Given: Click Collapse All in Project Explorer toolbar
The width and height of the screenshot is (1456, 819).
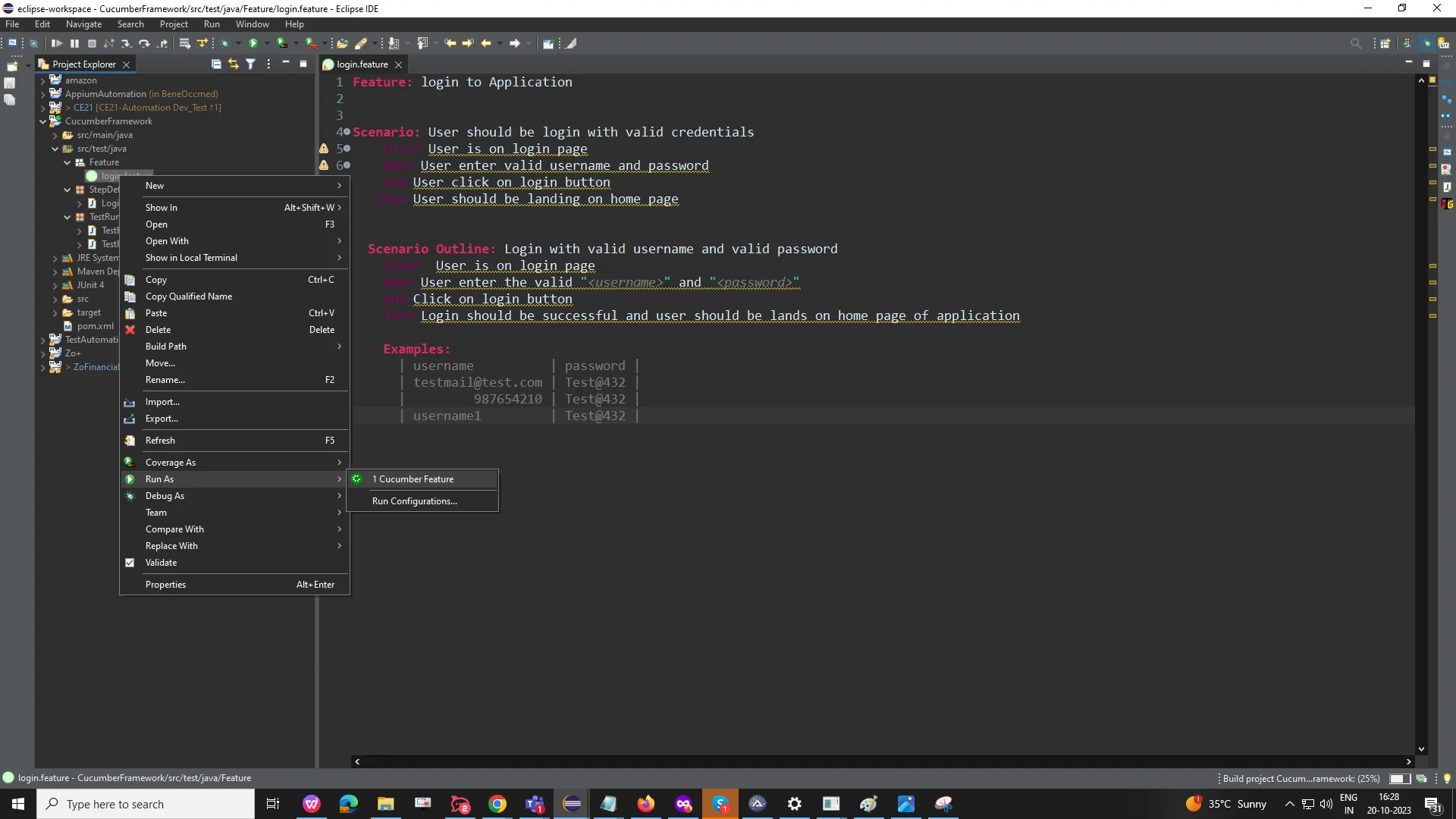Looking at the screenshot, I should 216,64.
